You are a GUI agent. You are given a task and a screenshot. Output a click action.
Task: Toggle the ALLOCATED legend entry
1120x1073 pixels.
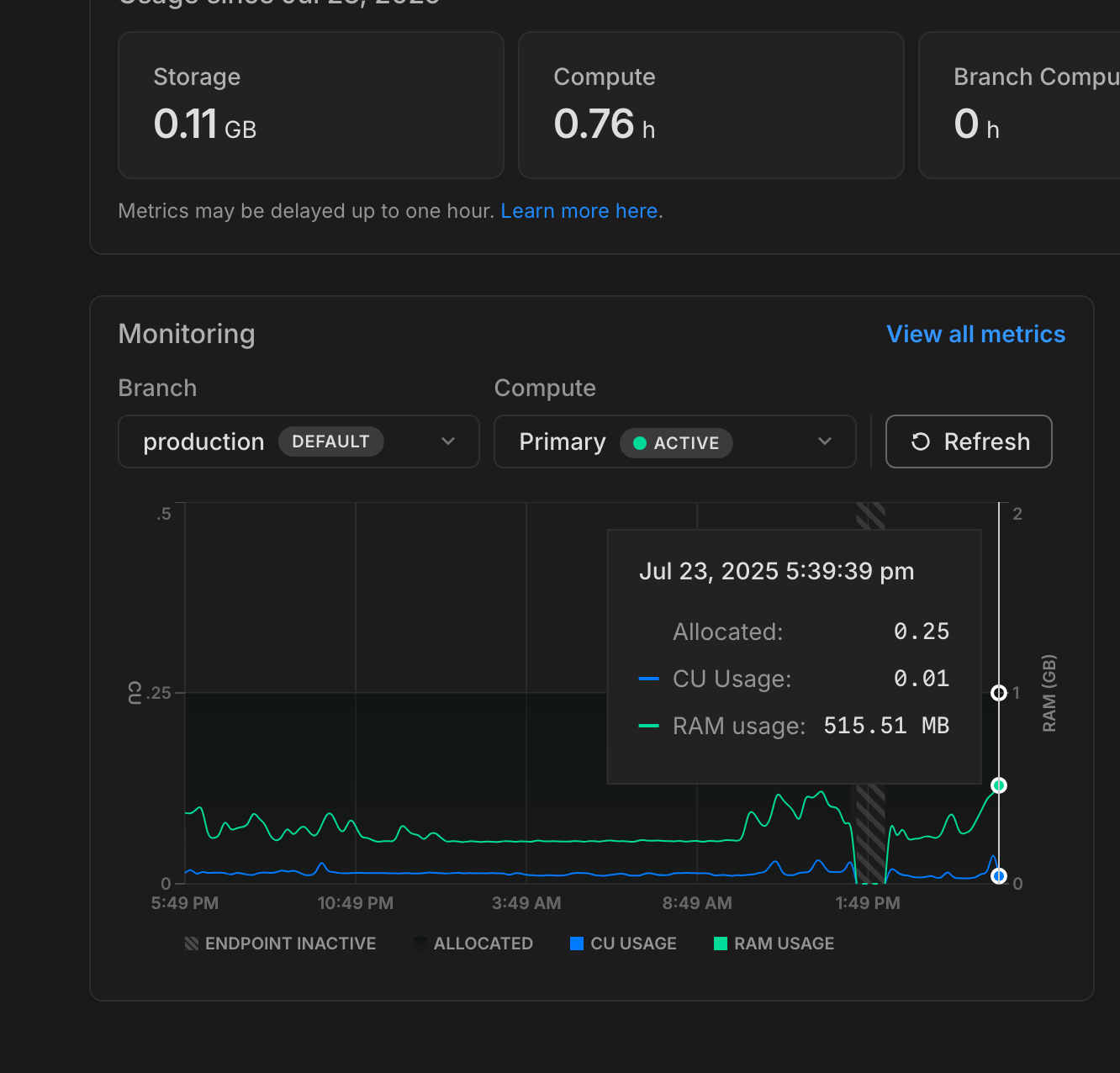[473, 943]
